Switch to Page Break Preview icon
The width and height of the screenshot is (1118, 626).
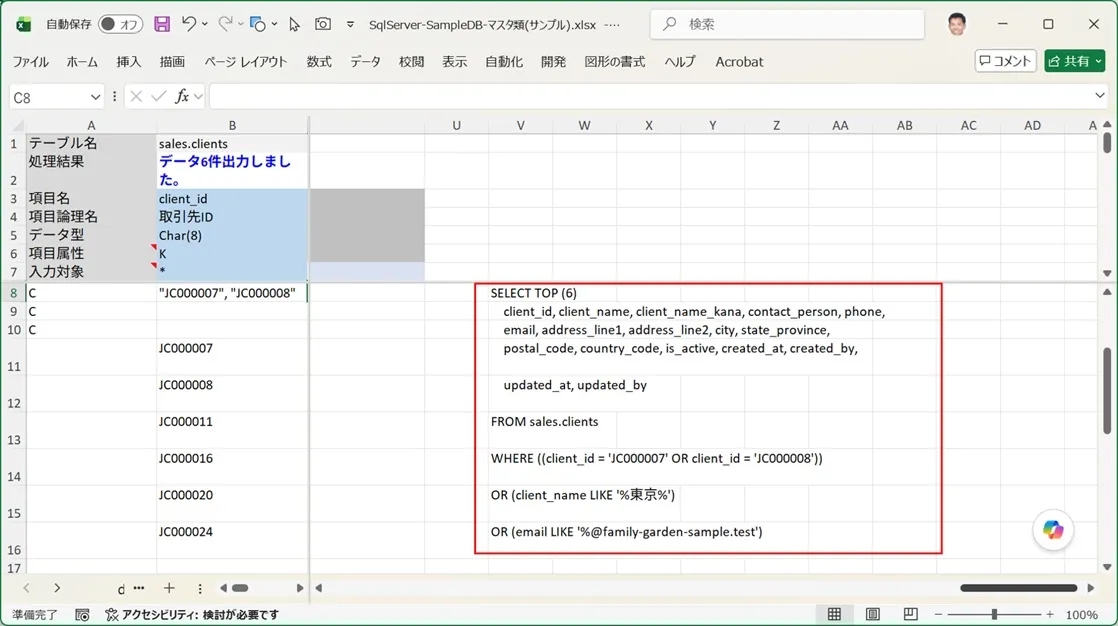point(911,615)
